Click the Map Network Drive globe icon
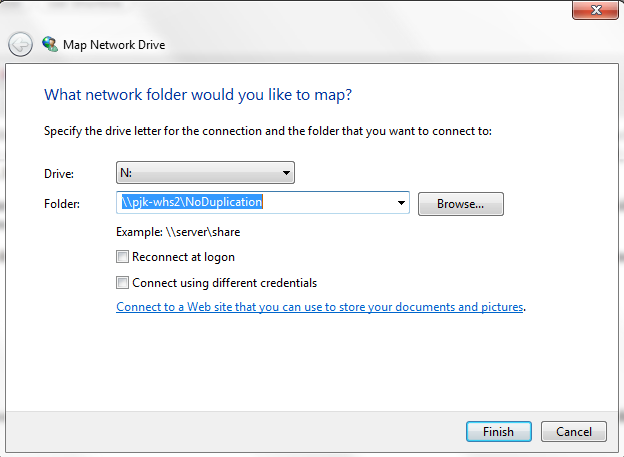624x457 pixels. (50, 45)
